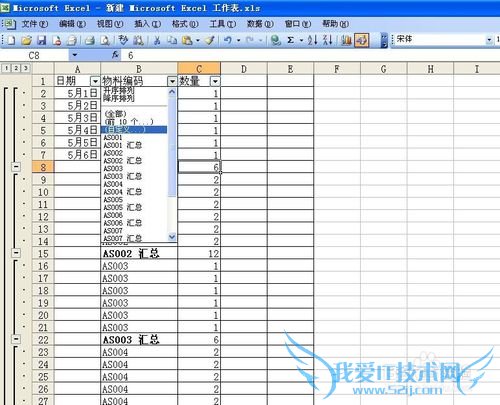Open the 编辑 menu
This screenshot has height=405, width=500.
(x=72, y=24)
